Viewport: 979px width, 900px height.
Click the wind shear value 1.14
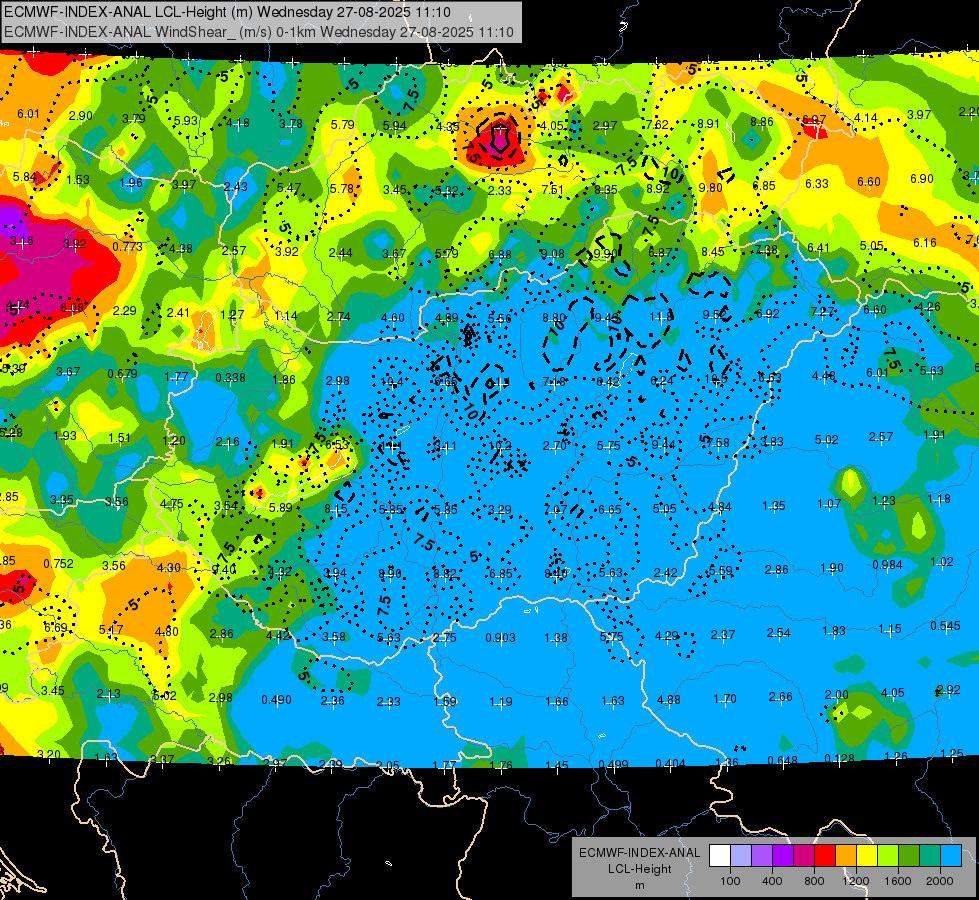[x=286, y=316]
